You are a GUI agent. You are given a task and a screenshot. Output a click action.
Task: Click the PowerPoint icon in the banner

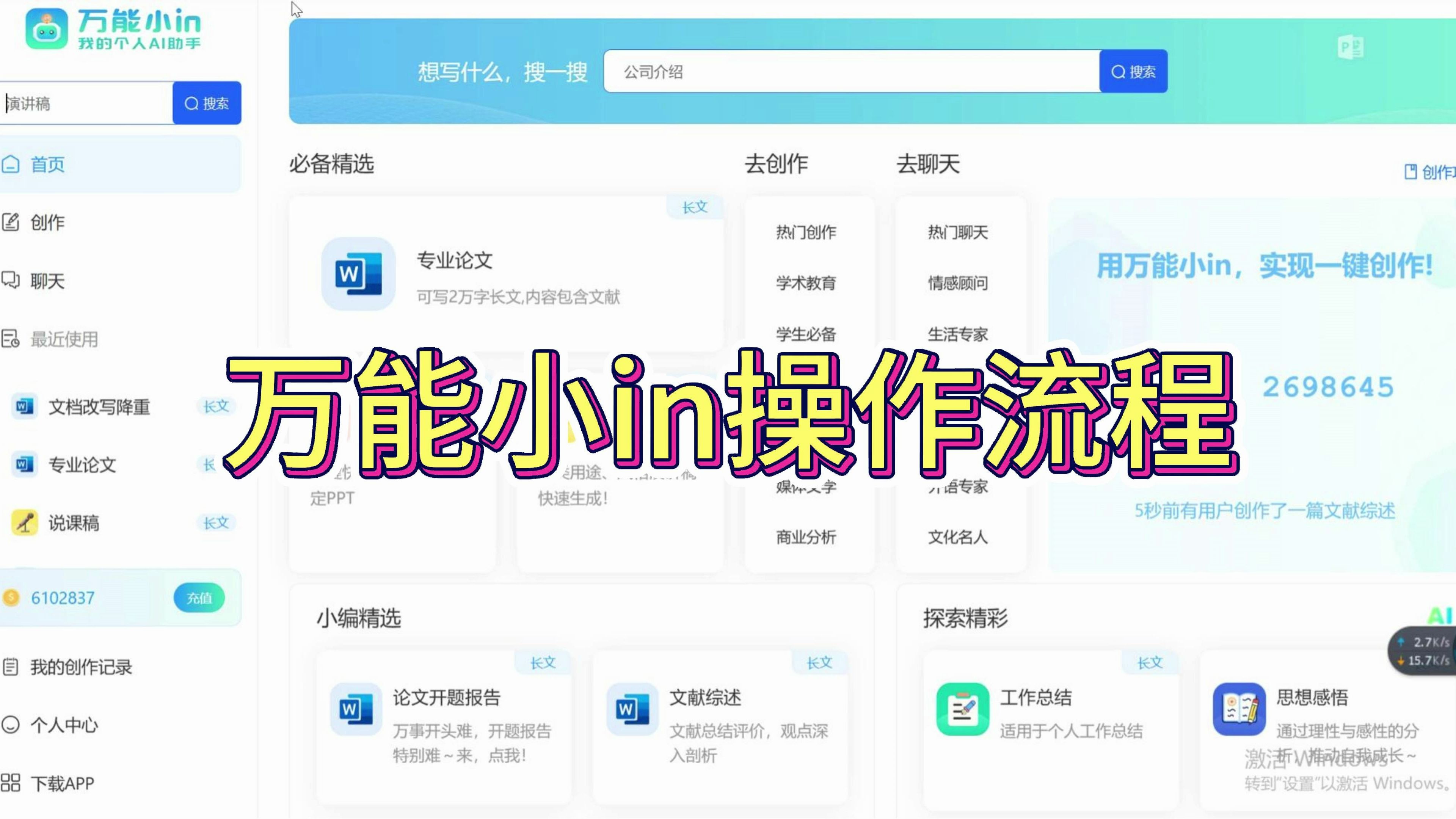tap(1351, 47)
